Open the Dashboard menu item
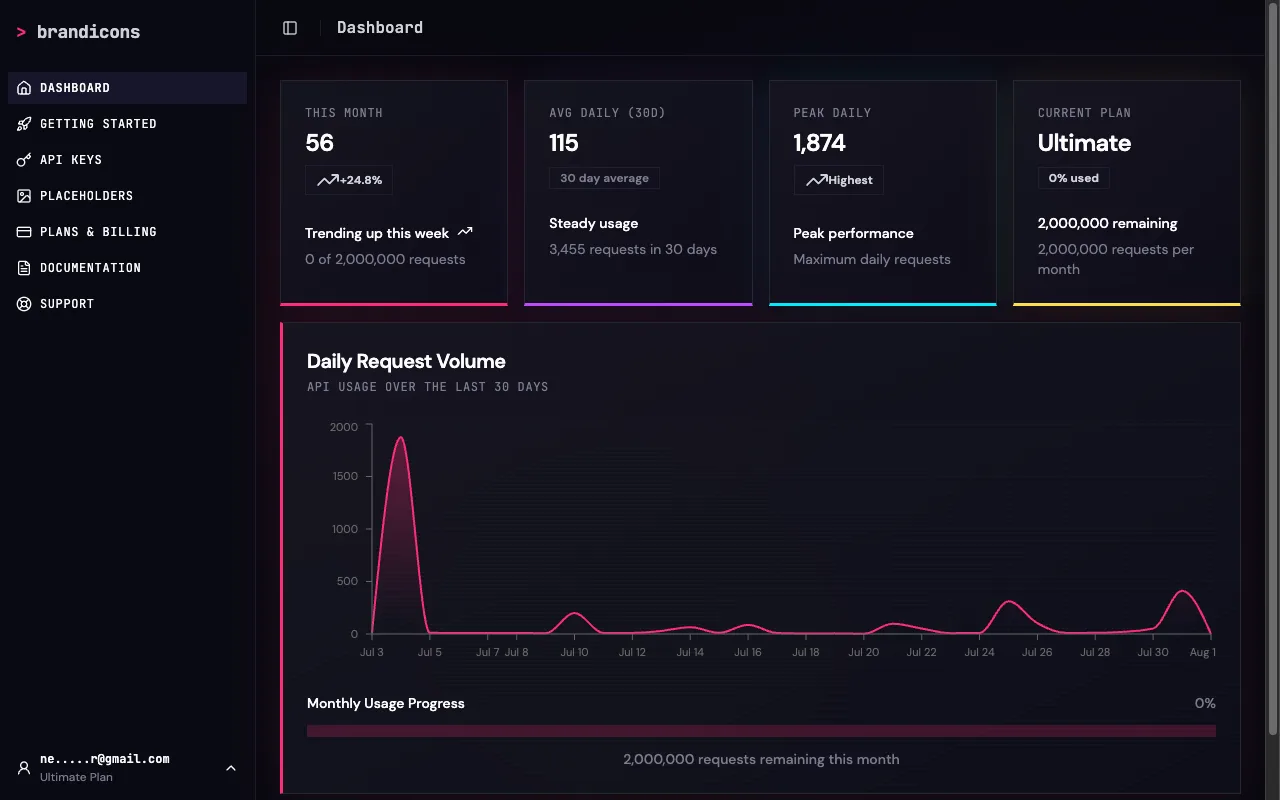Viewport: 1280px width, 800px height. pyautogui.click(x=127, y=88)
